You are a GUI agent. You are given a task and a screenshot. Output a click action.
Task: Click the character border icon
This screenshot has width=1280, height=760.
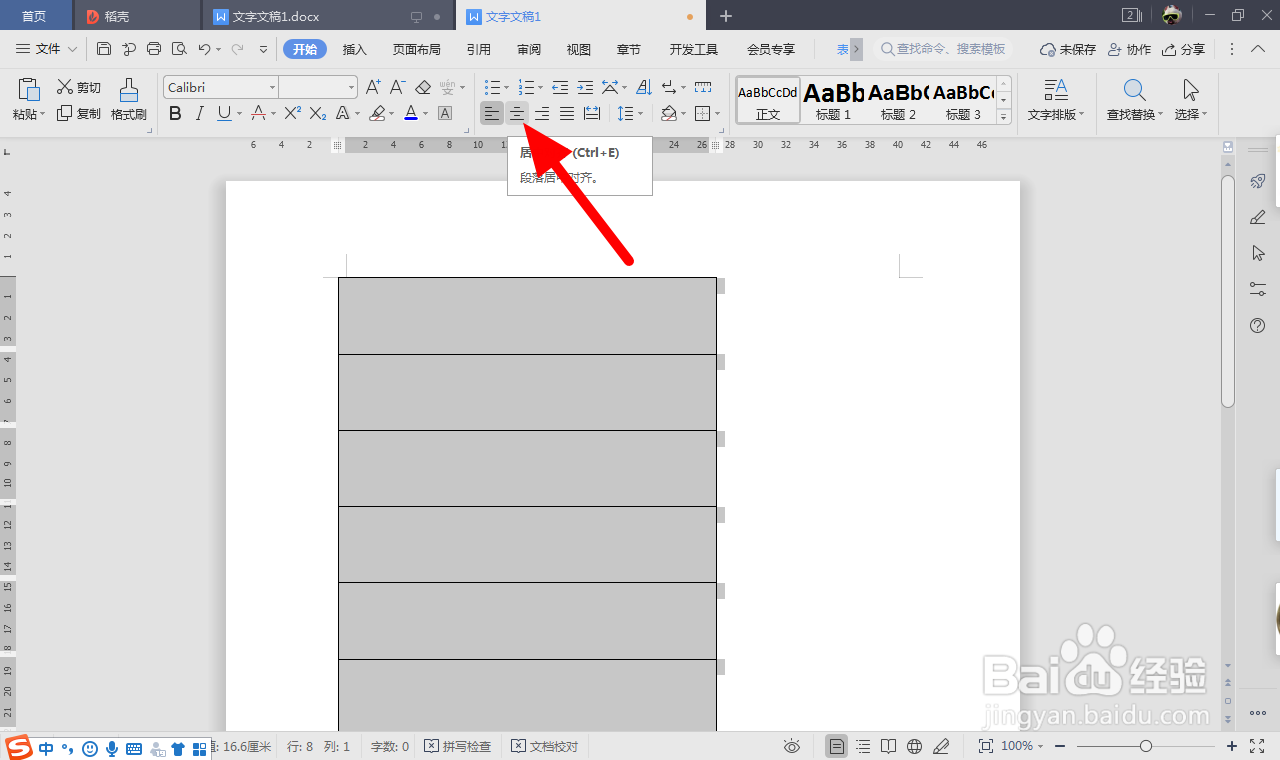coord(445,113)
